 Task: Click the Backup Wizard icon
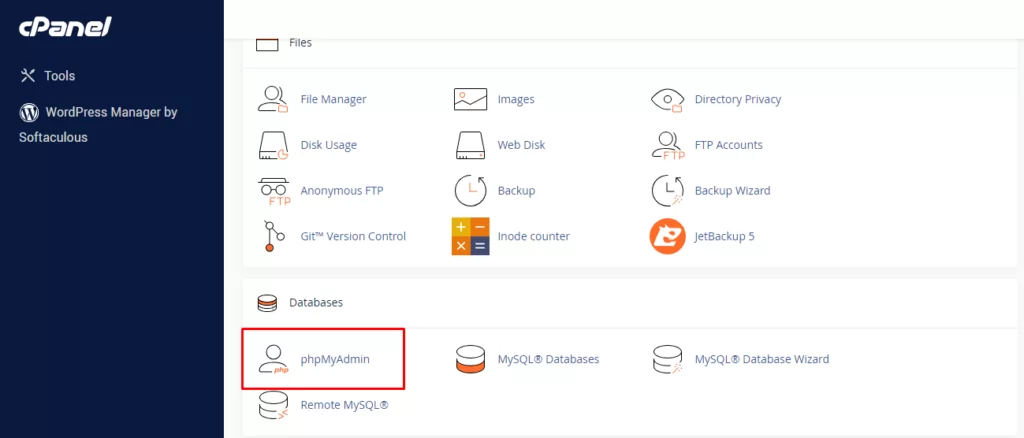point(667,191)
